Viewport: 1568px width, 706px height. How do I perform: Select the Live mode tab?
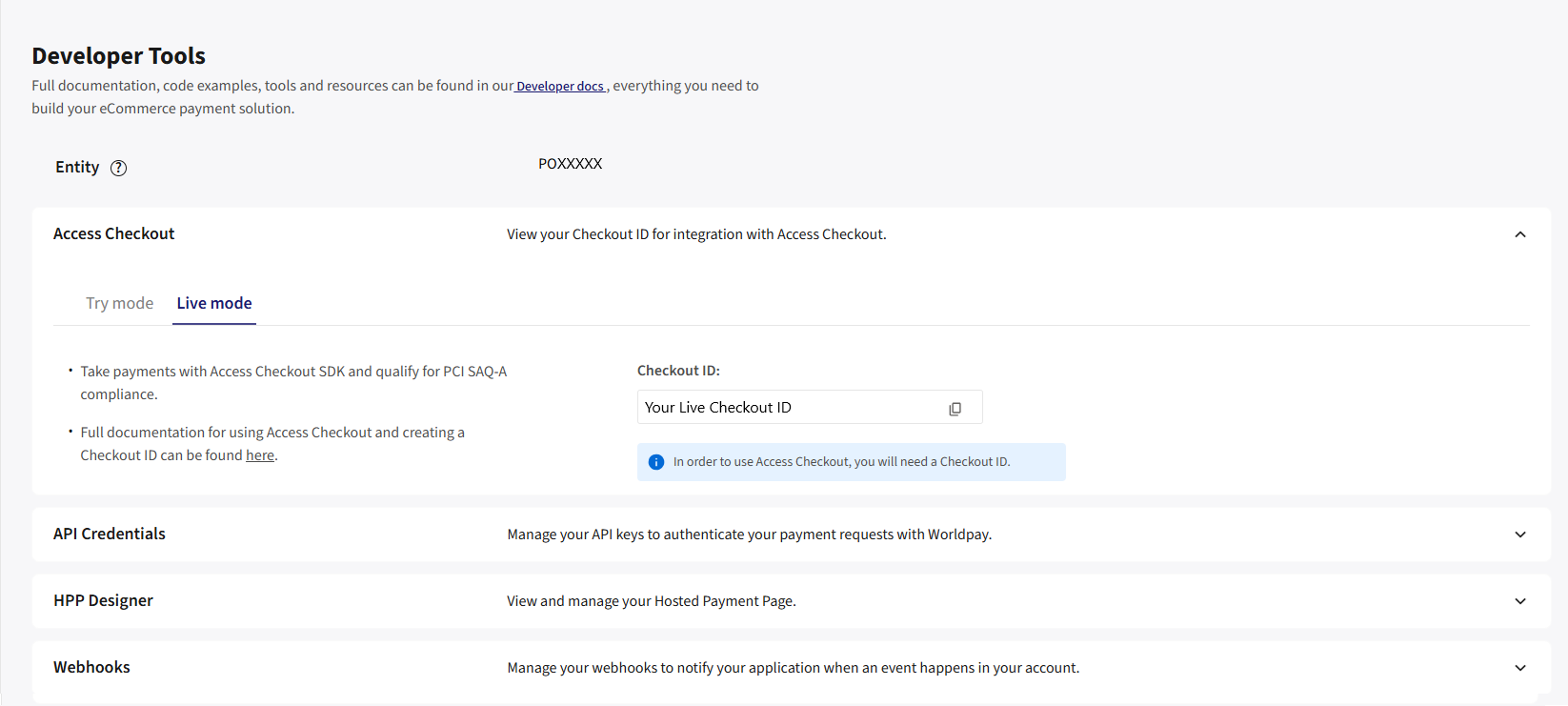(x=214, y=303)
